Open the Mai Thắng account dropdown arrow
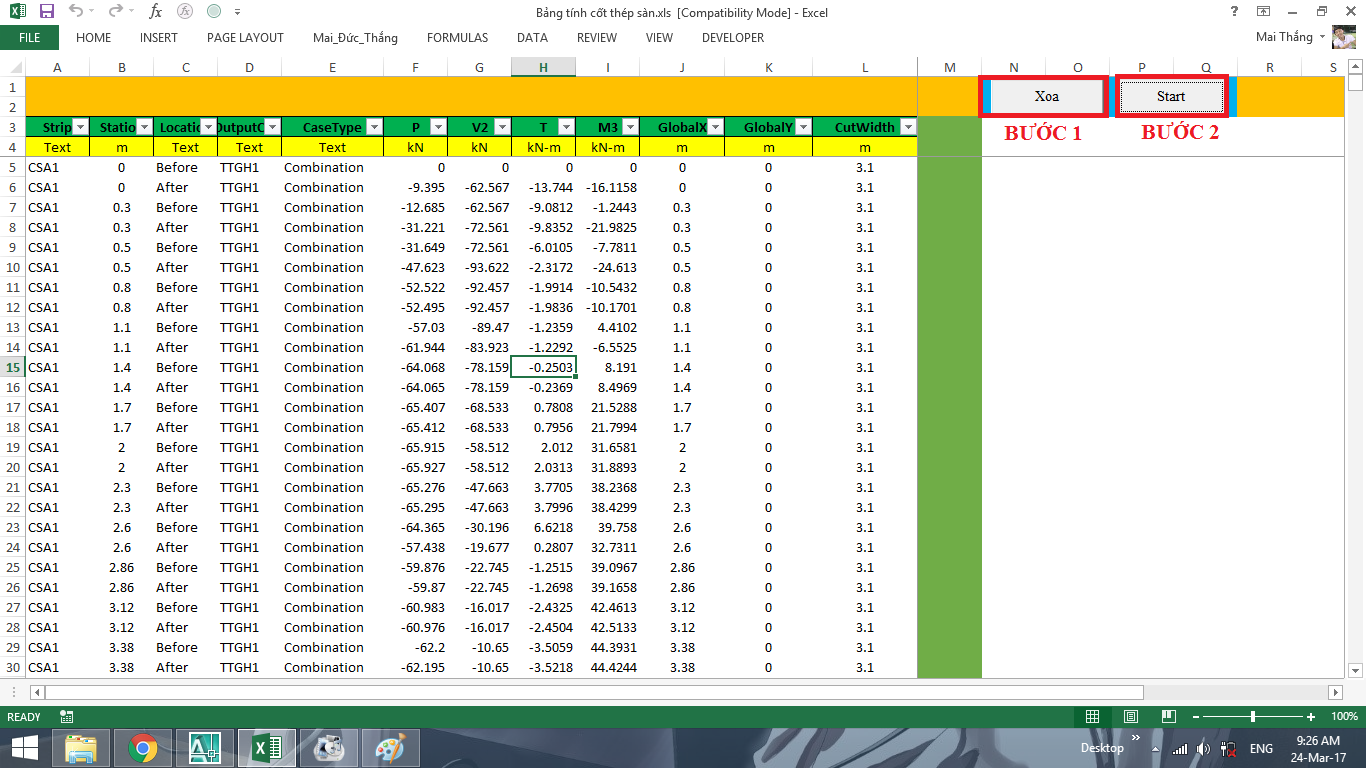The height and width of the screenshot is (768, 1366). coord(1323,37)
